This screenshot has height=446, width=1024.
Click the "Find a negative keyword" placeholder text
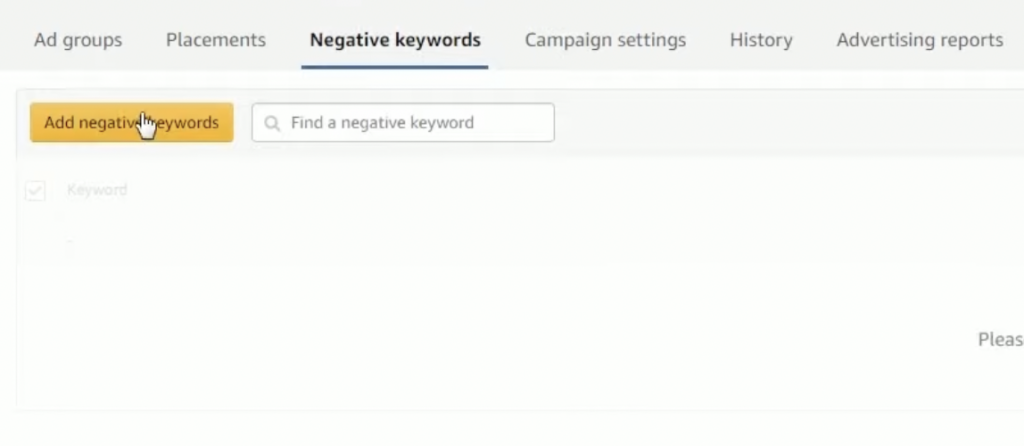pyautogui.click(x=382, y=123)
